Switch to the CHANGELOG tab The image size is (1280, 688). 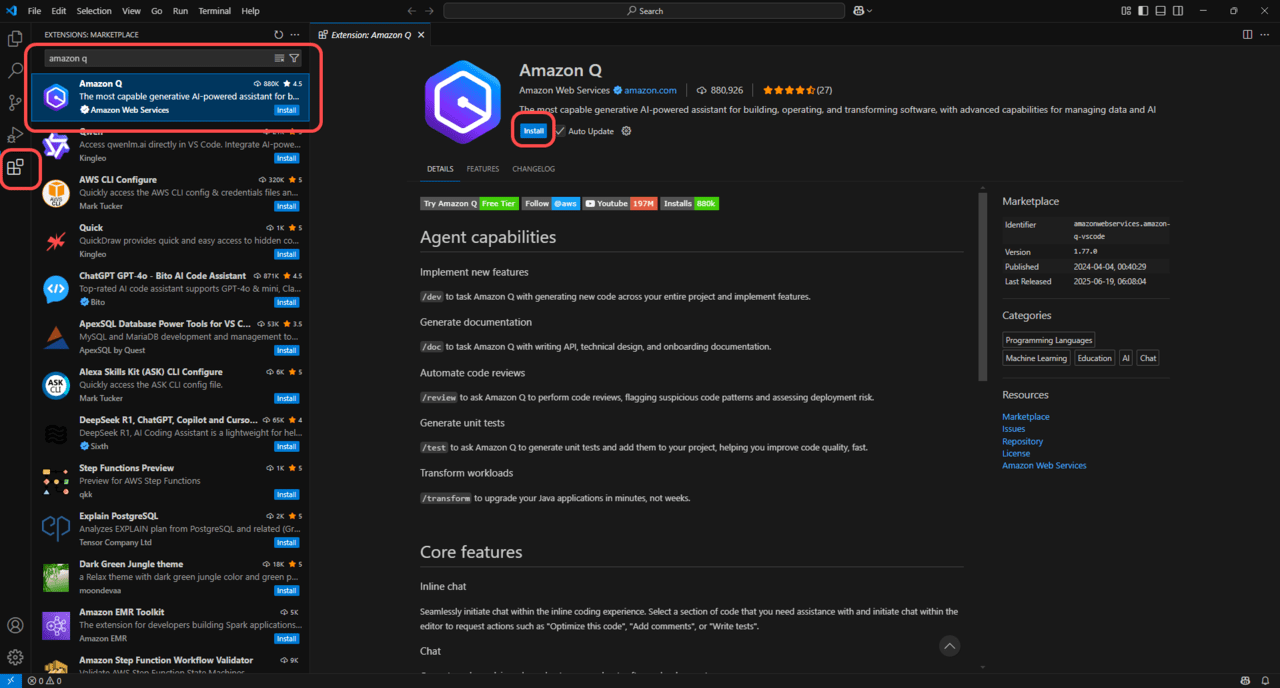(533, 169)
